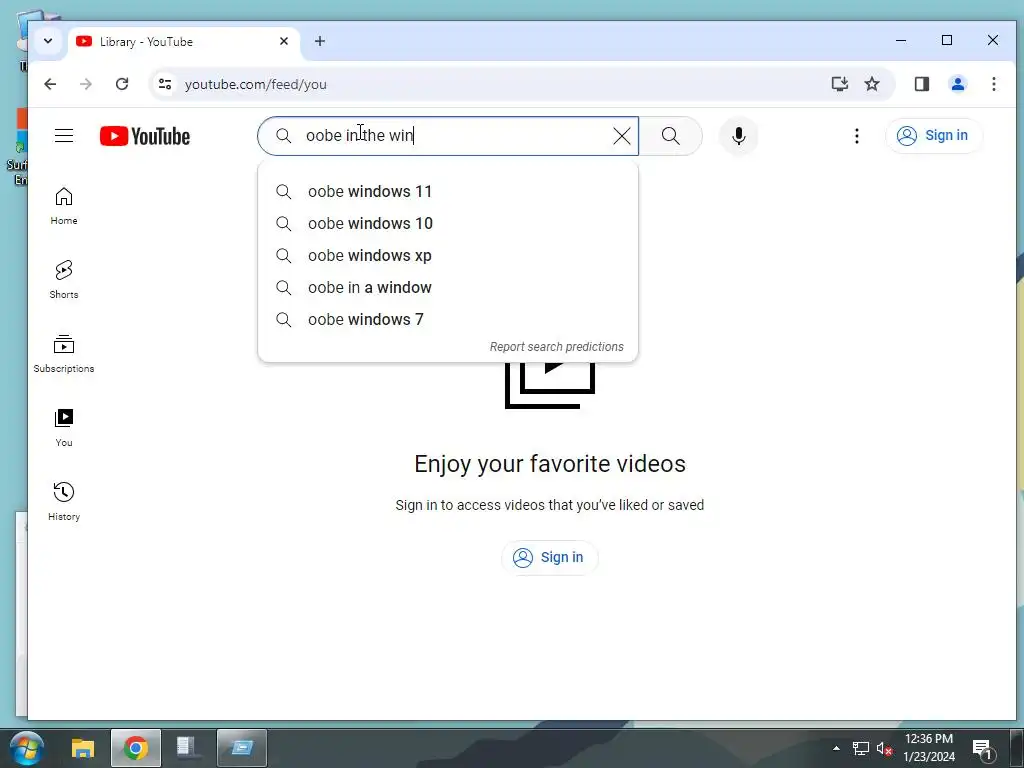Click Report search predictions link
This screenshot has height=768, width=1024.
(x=556, y=347)
